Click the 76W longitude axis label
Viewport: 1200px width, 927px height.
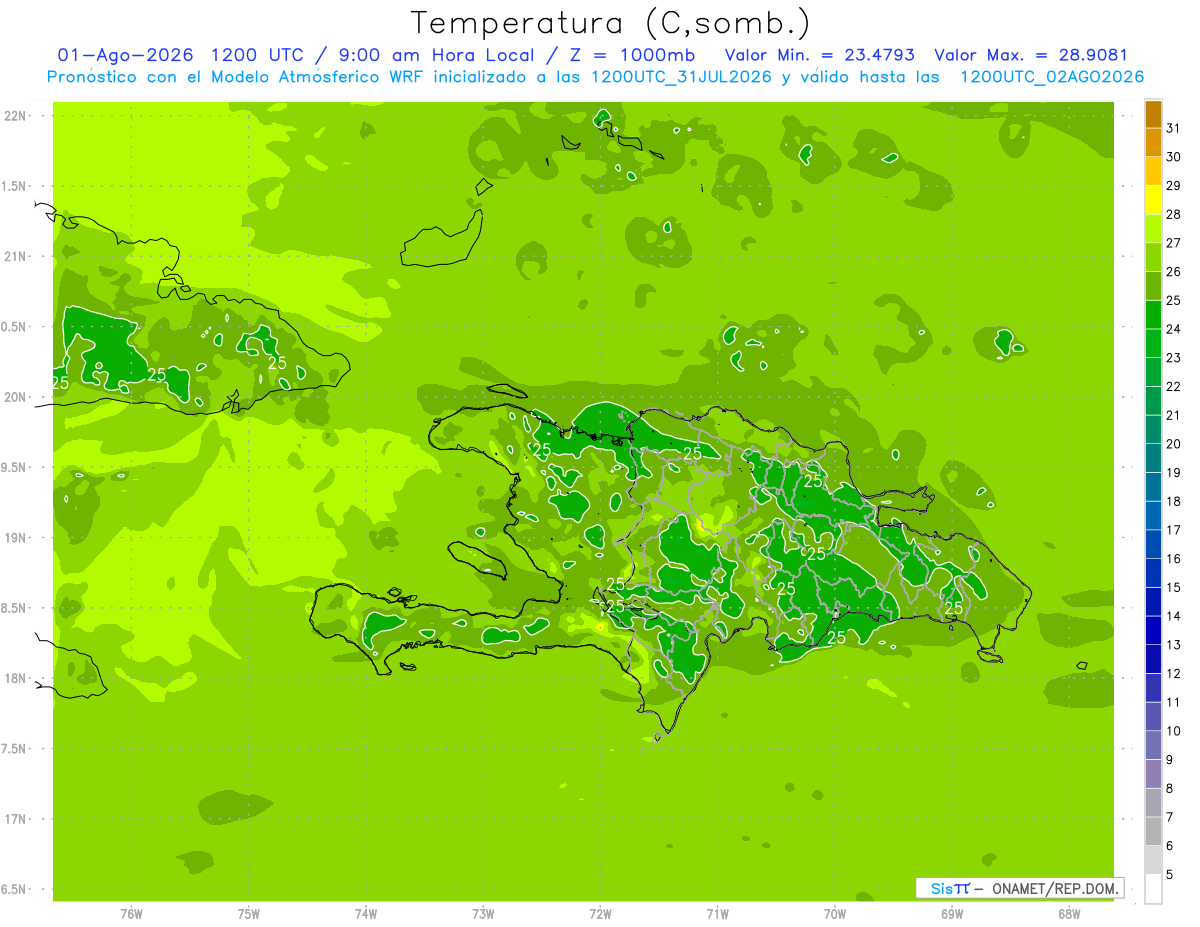tap(131, 913)
